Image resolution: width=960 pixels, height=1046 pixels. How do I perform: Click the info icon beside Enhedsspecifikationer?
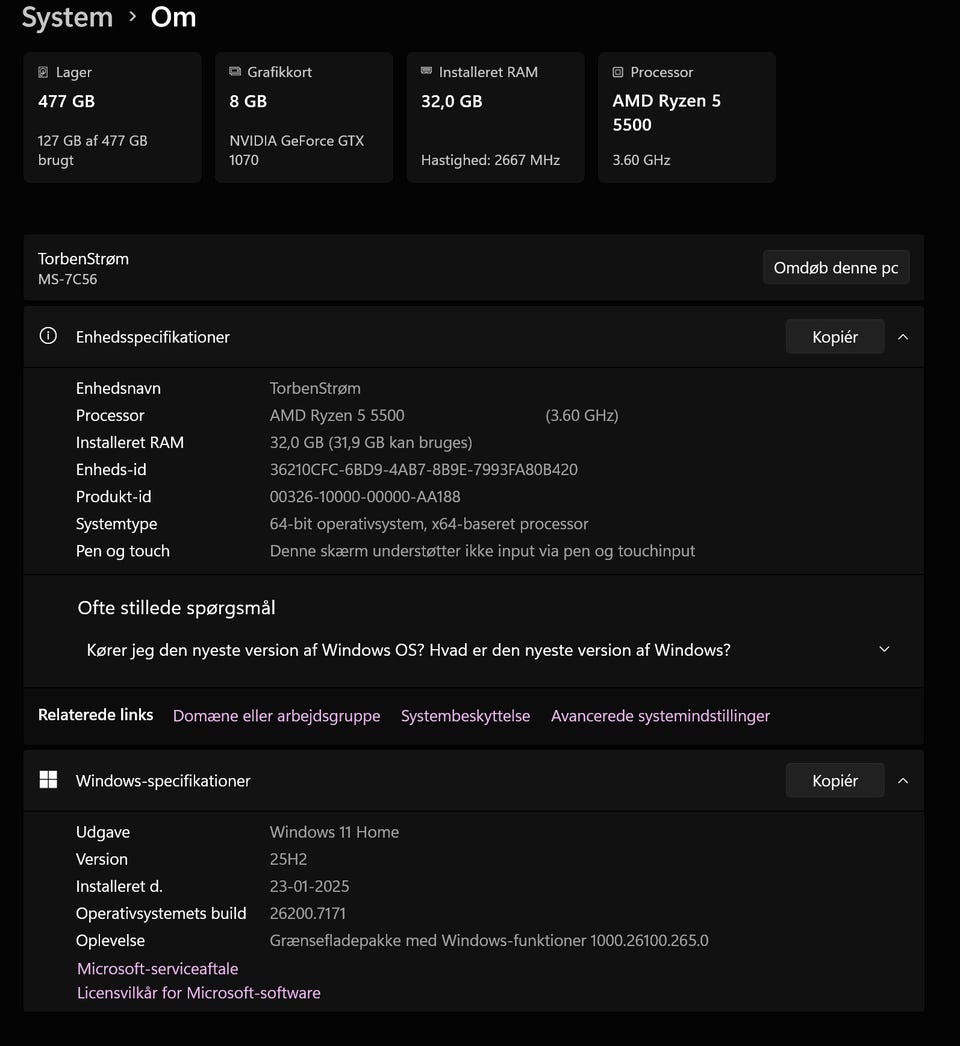48,336
